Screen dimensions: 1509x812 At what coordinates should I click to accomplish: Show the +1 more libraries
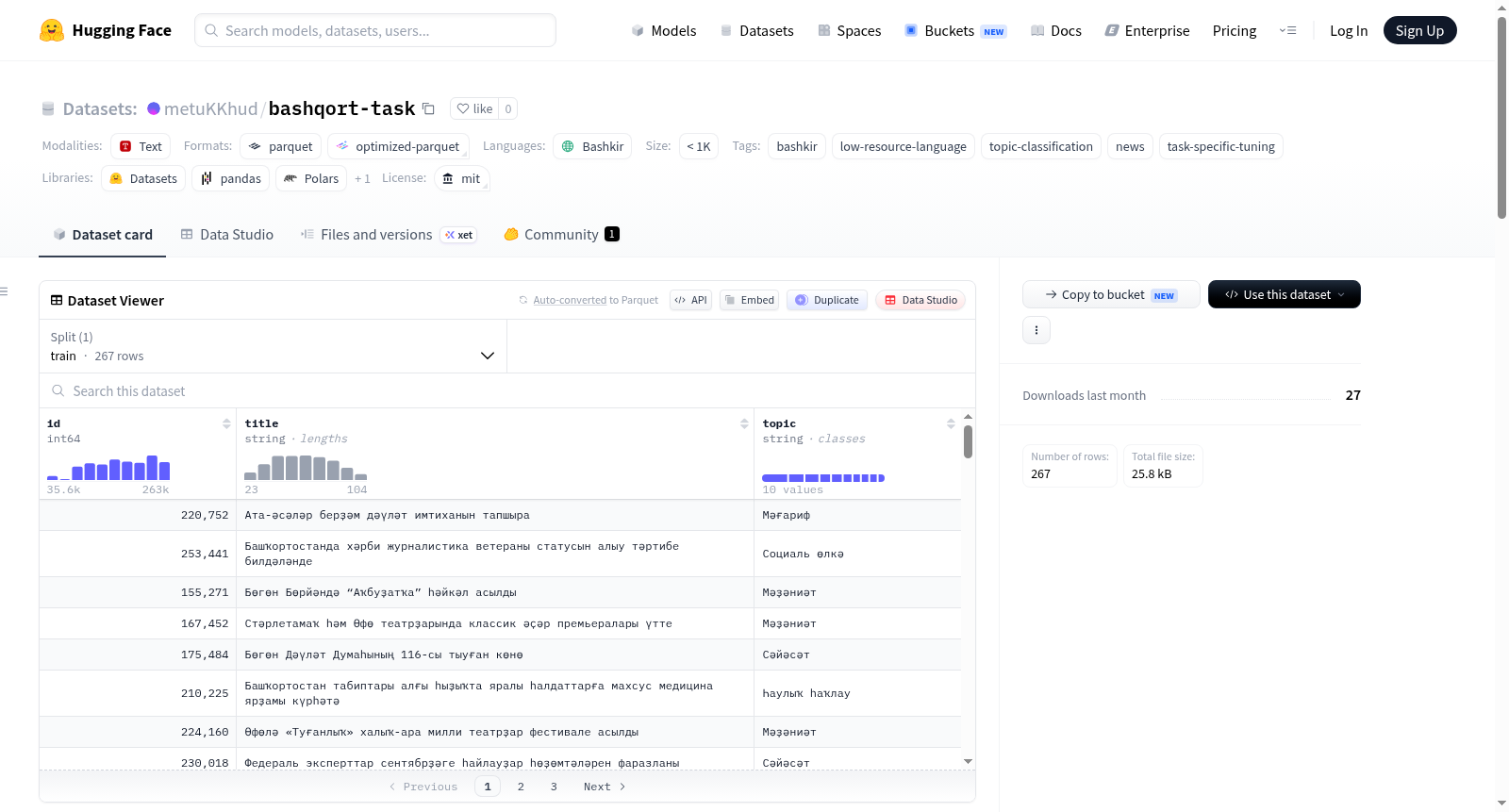[362, 178]
